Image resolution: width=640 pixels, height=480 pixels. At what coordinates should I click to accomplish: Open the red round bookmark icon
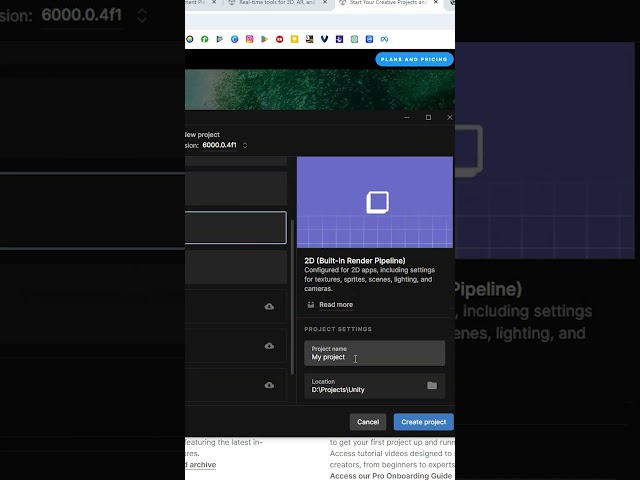pos(280,39)
